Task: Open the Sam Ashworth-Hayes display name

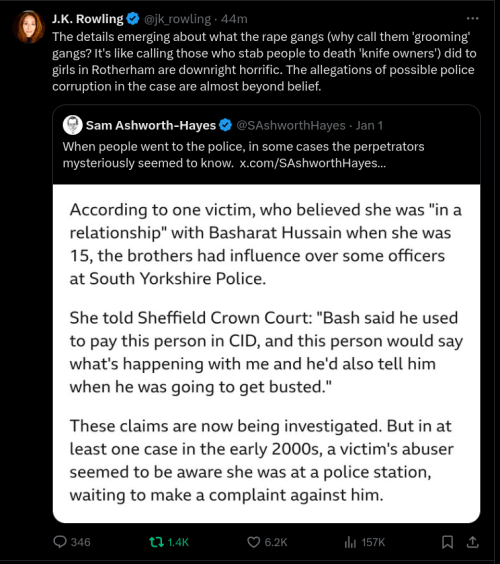Action: (151, 125)
